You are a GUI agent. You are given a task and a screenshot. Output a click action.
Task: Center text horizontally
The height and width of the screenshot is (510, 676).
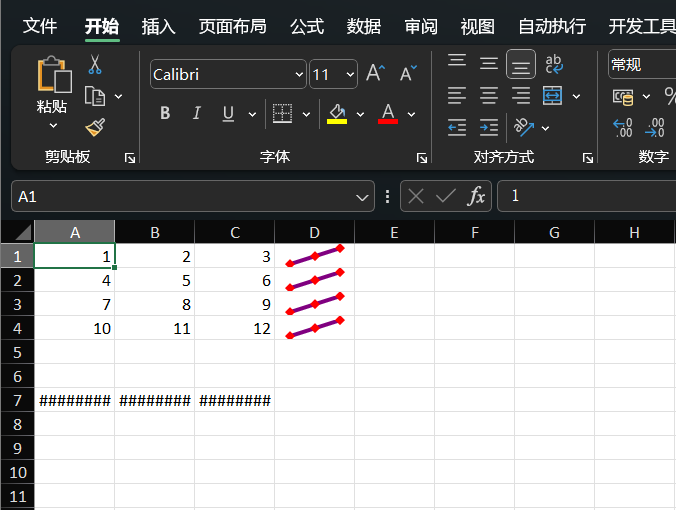[489, 96]
